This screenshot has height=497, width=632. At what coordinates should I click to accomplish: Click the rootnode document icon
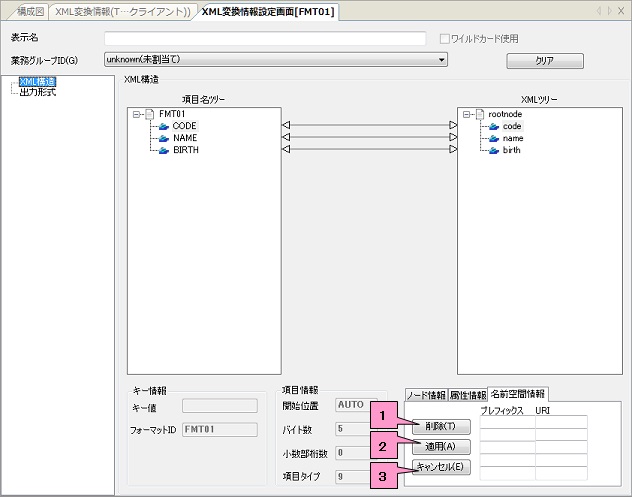point(480,114)
